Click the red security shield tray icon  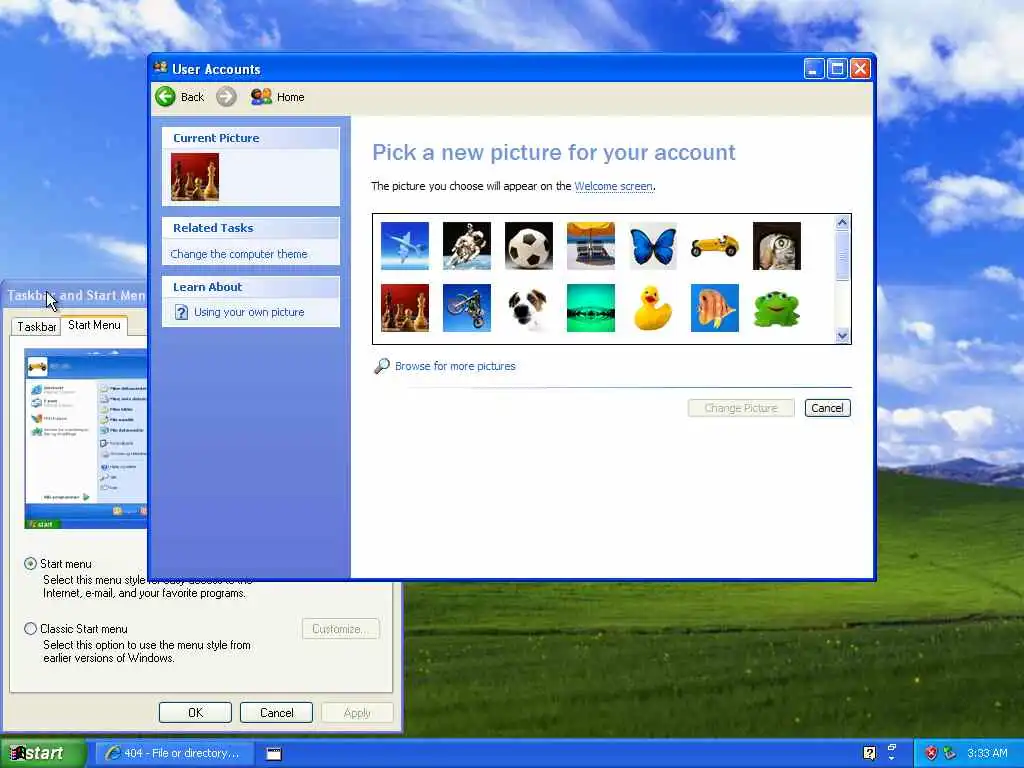pyautogui.click(x=931, y=753)
